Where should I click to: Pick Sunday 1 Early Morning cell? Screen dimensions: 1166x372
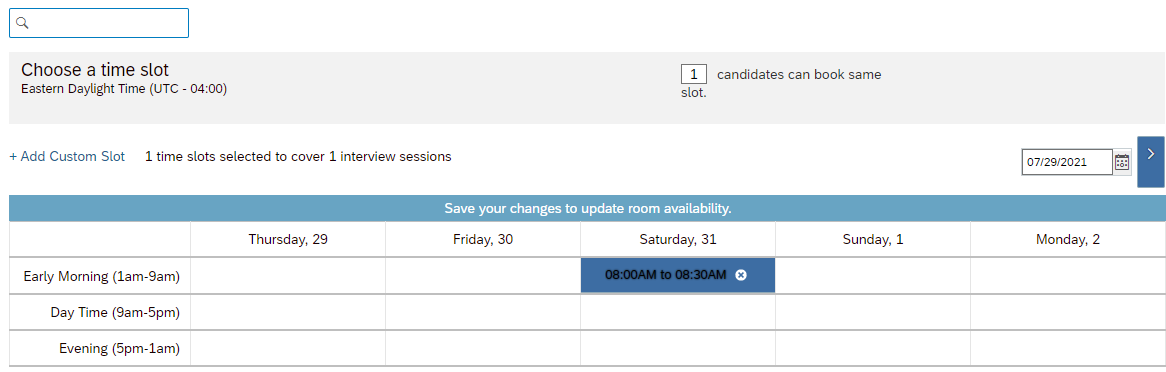[x=872, y=275]
